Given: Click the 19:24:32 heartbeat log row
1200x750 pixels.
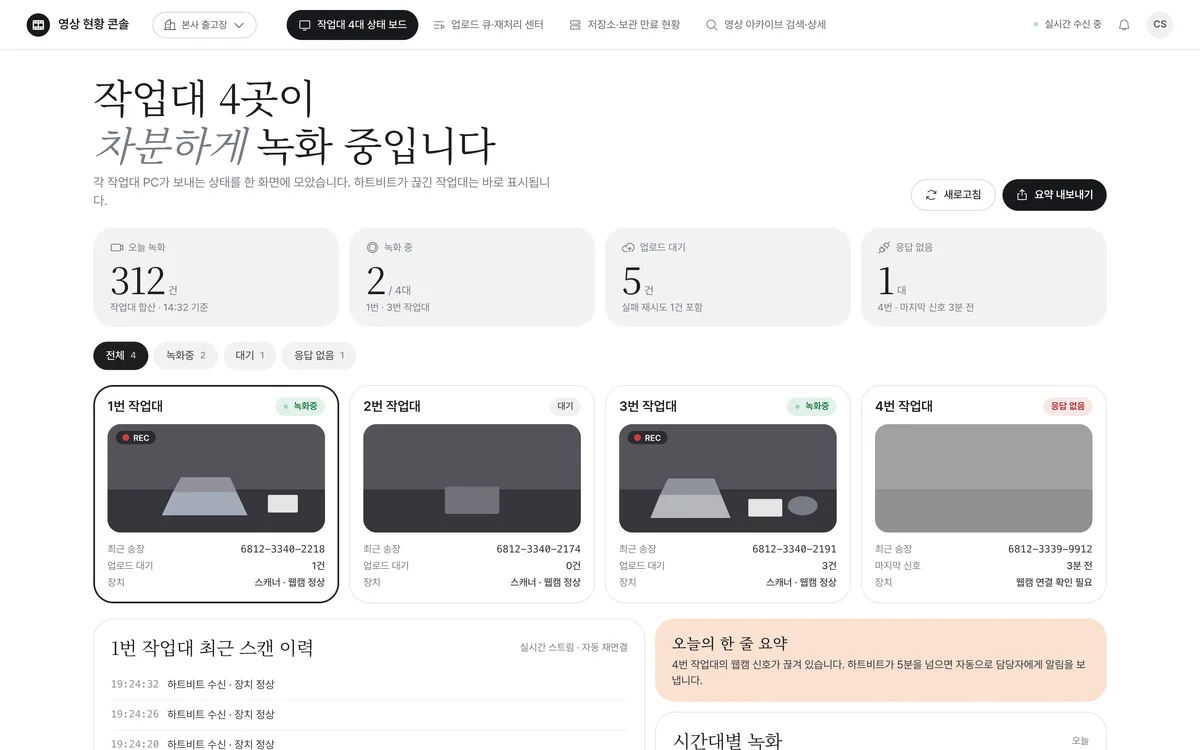Looking at the screenshot, I should coord(369,685).
